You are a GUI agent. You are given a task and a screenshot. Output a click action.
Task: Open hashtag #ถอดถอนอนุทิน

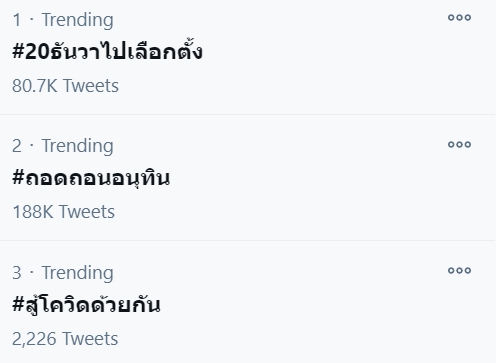[91, 178]
